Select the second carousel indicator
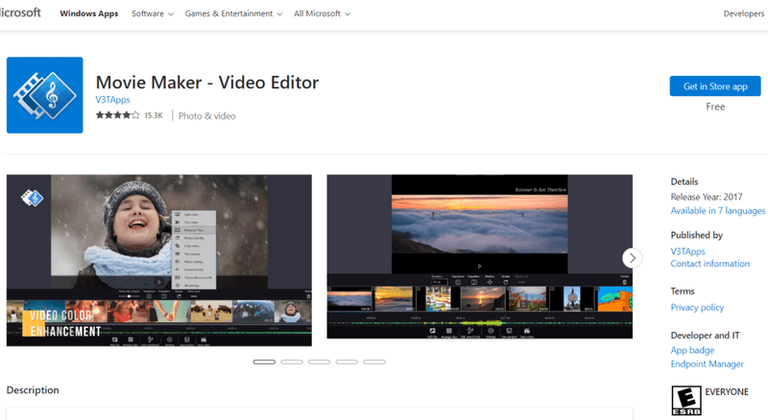The image size is (768, 420). (x=291, y=362)
